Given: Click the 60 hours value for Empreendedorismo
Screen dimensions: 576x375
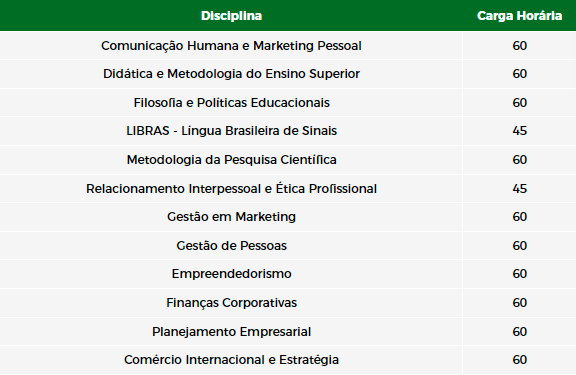Looking at the screenshot, I should [x=519, y=274].
